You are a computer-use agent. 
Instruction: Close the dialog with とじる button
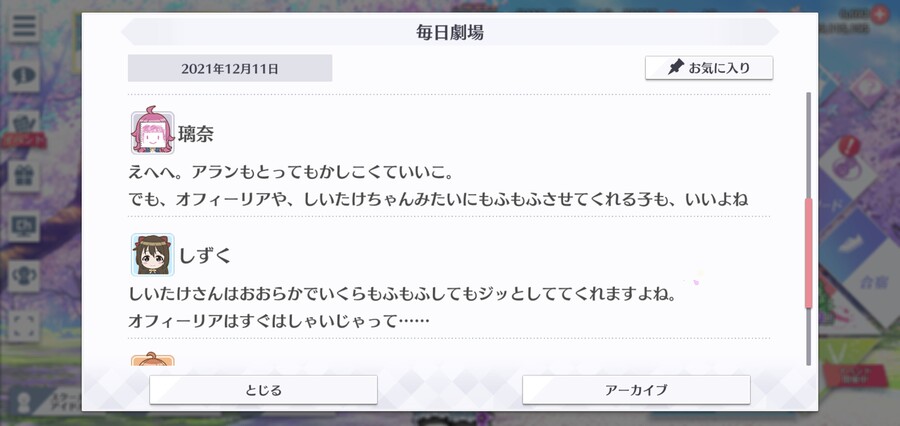[263, 390]
